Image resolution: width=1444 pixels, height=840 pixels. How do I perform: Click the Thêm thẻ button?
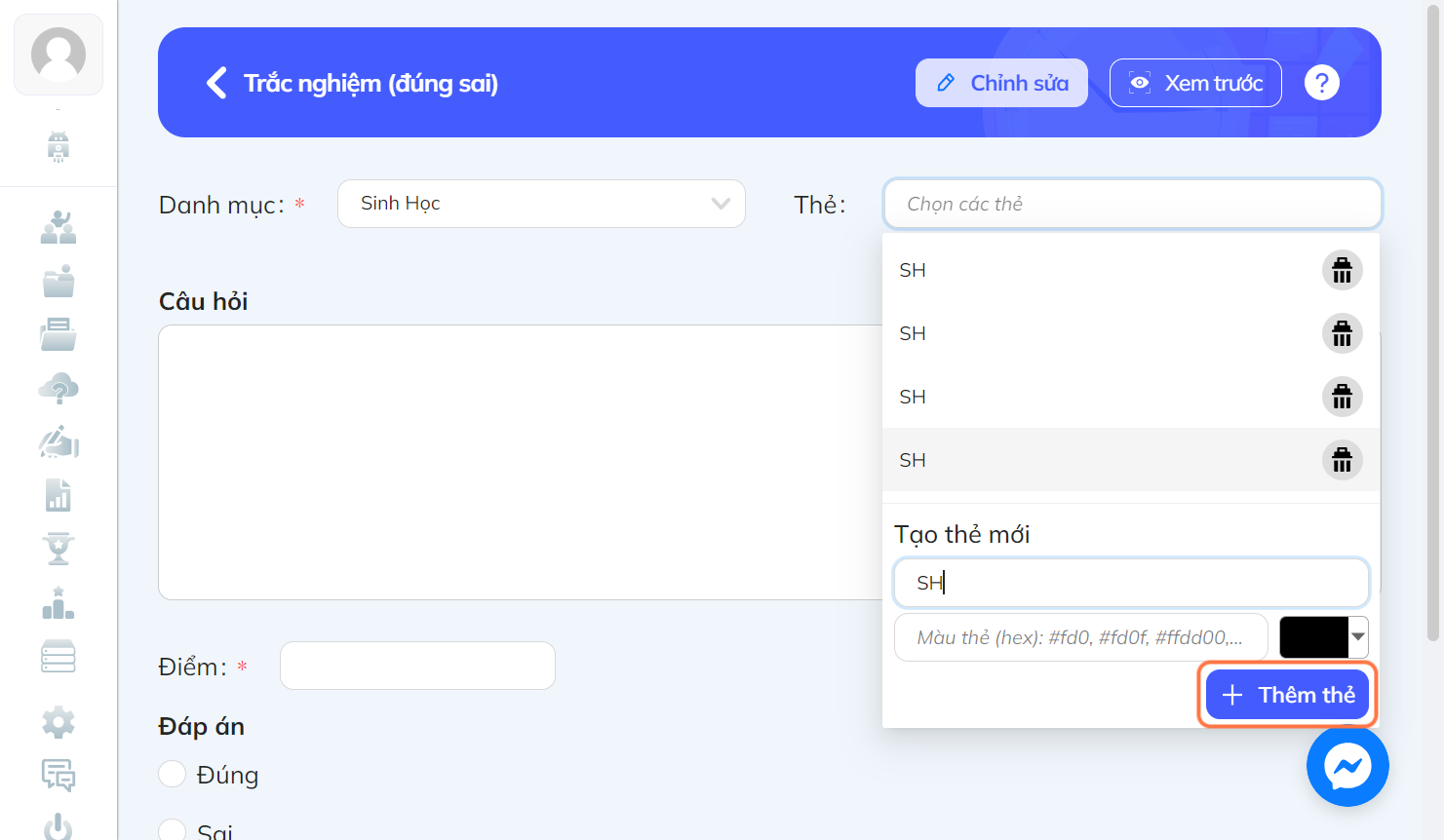(x=1287, y=695)
